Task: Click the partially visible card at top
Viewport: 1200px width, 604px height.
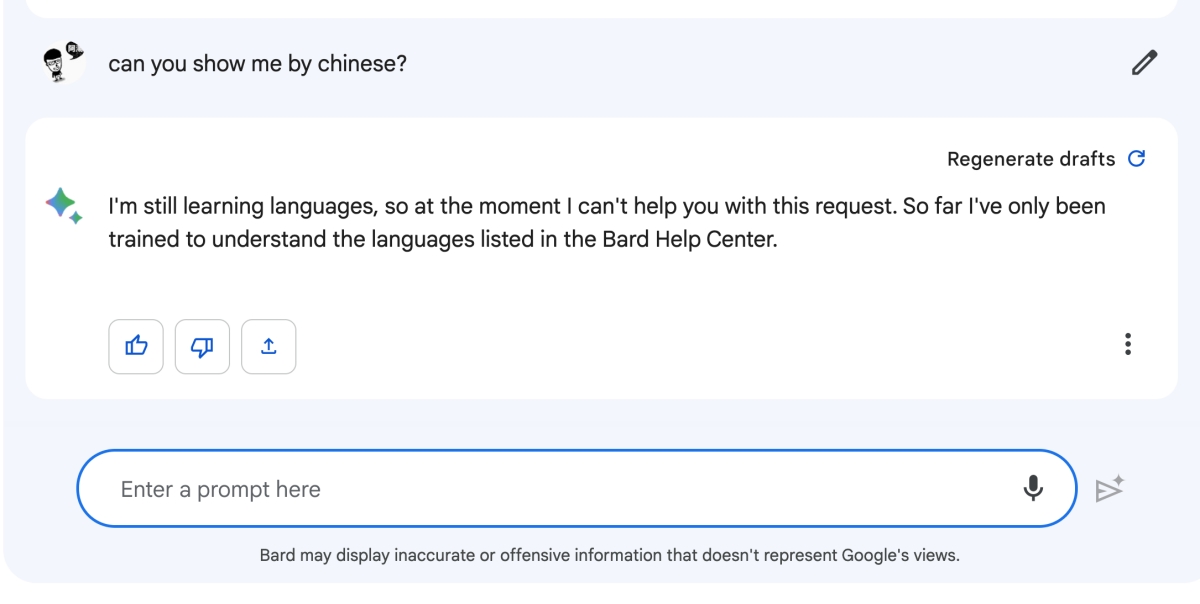Action: click(600, 8)
